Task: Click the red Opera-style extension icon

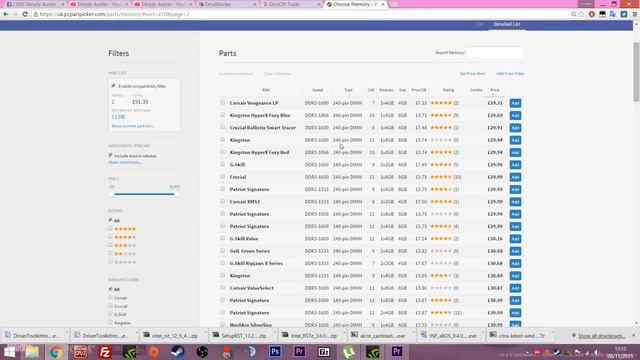Action: 591,14
